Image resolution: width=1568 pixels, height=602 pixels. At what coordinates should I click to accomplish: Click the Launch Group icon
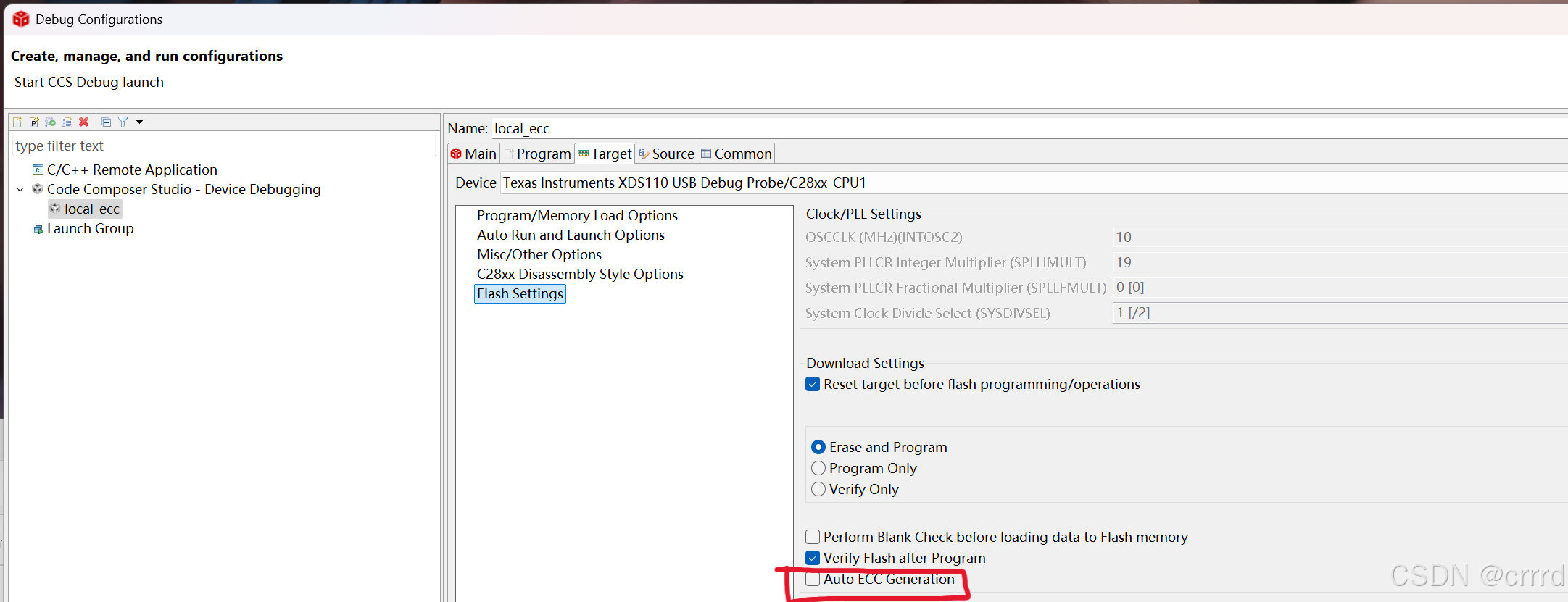(38, 229)
